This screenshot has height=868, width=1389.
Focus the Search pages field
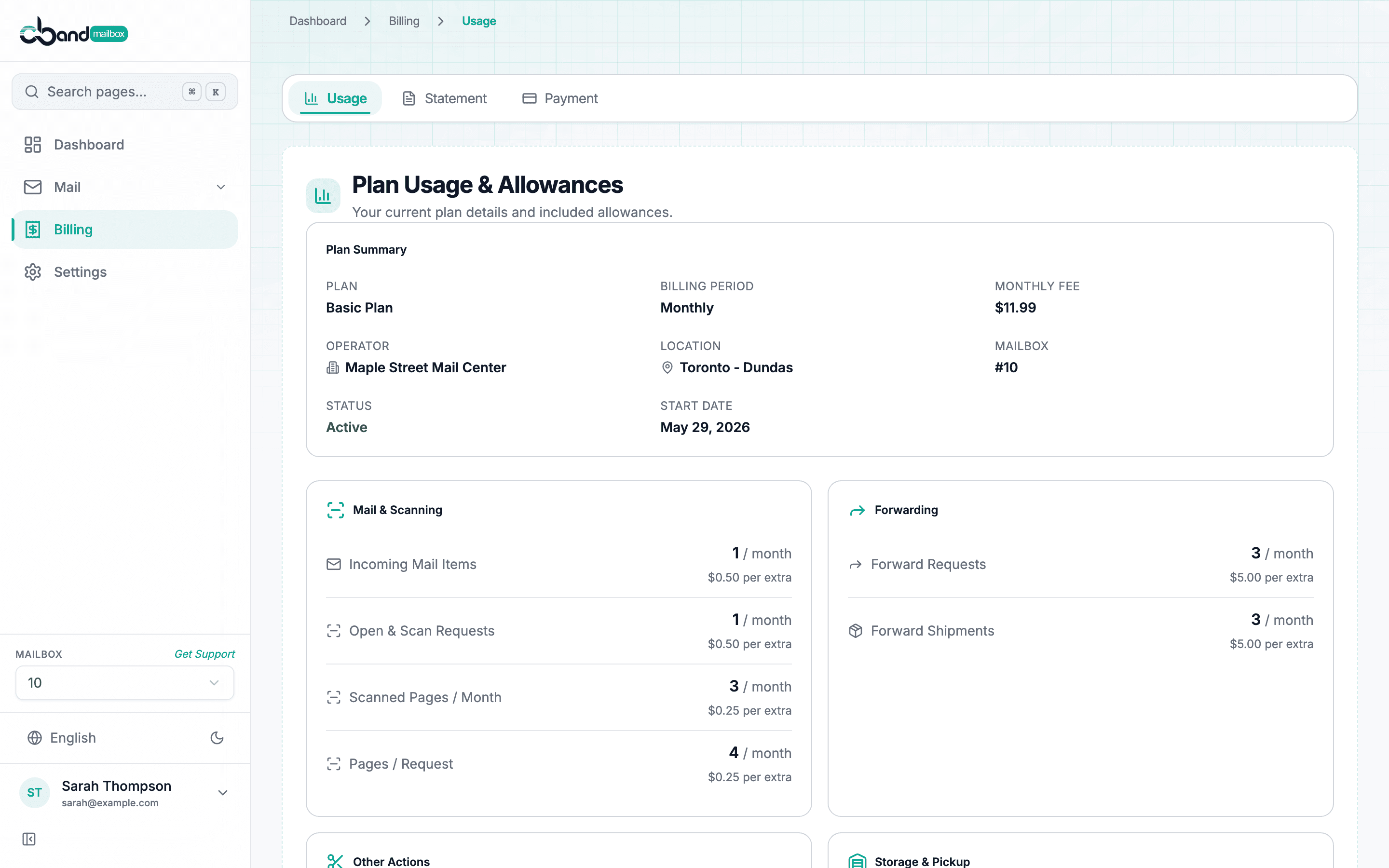tap(124, 92)
